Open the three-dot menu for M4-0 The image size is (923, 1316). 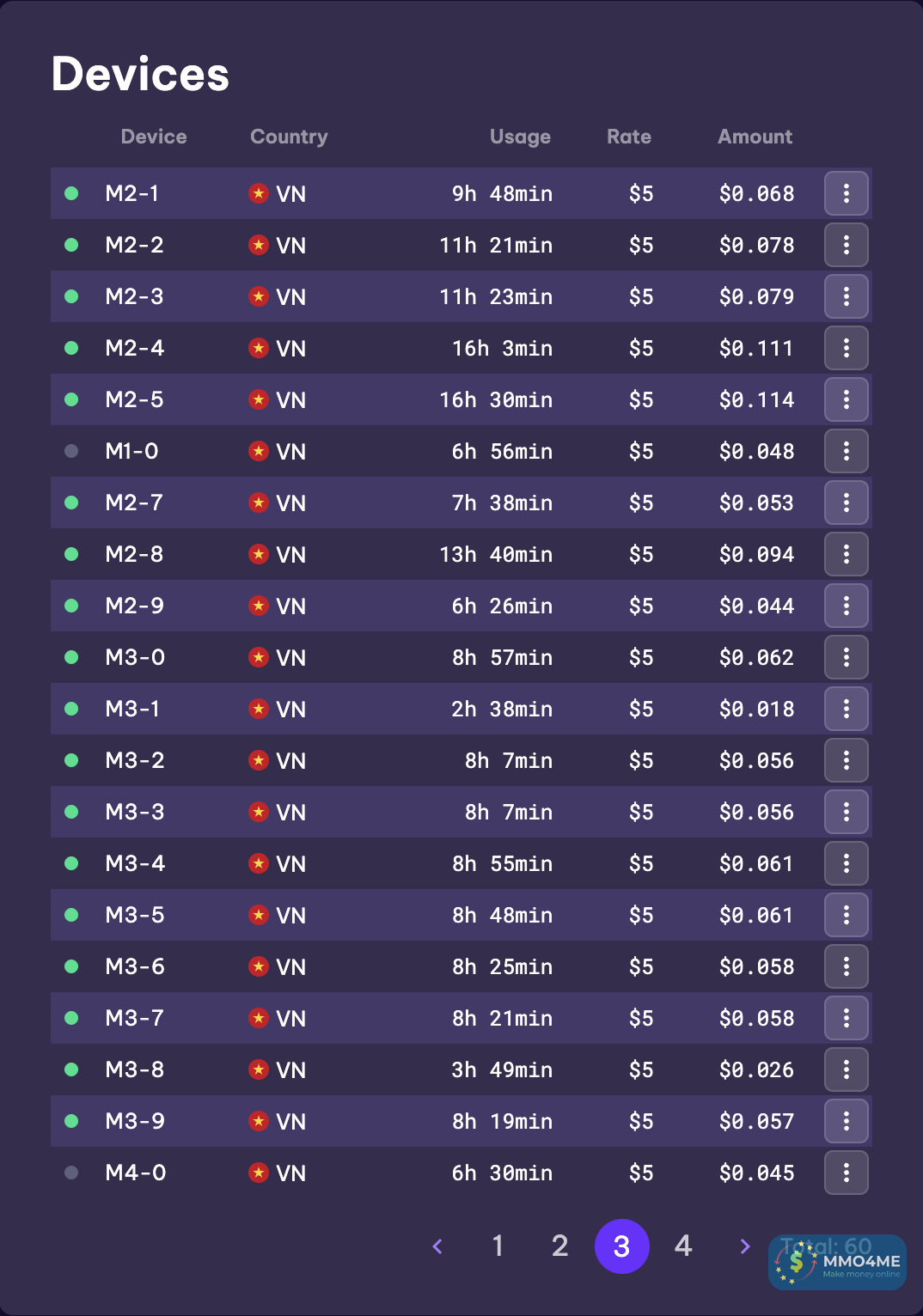846,1173
